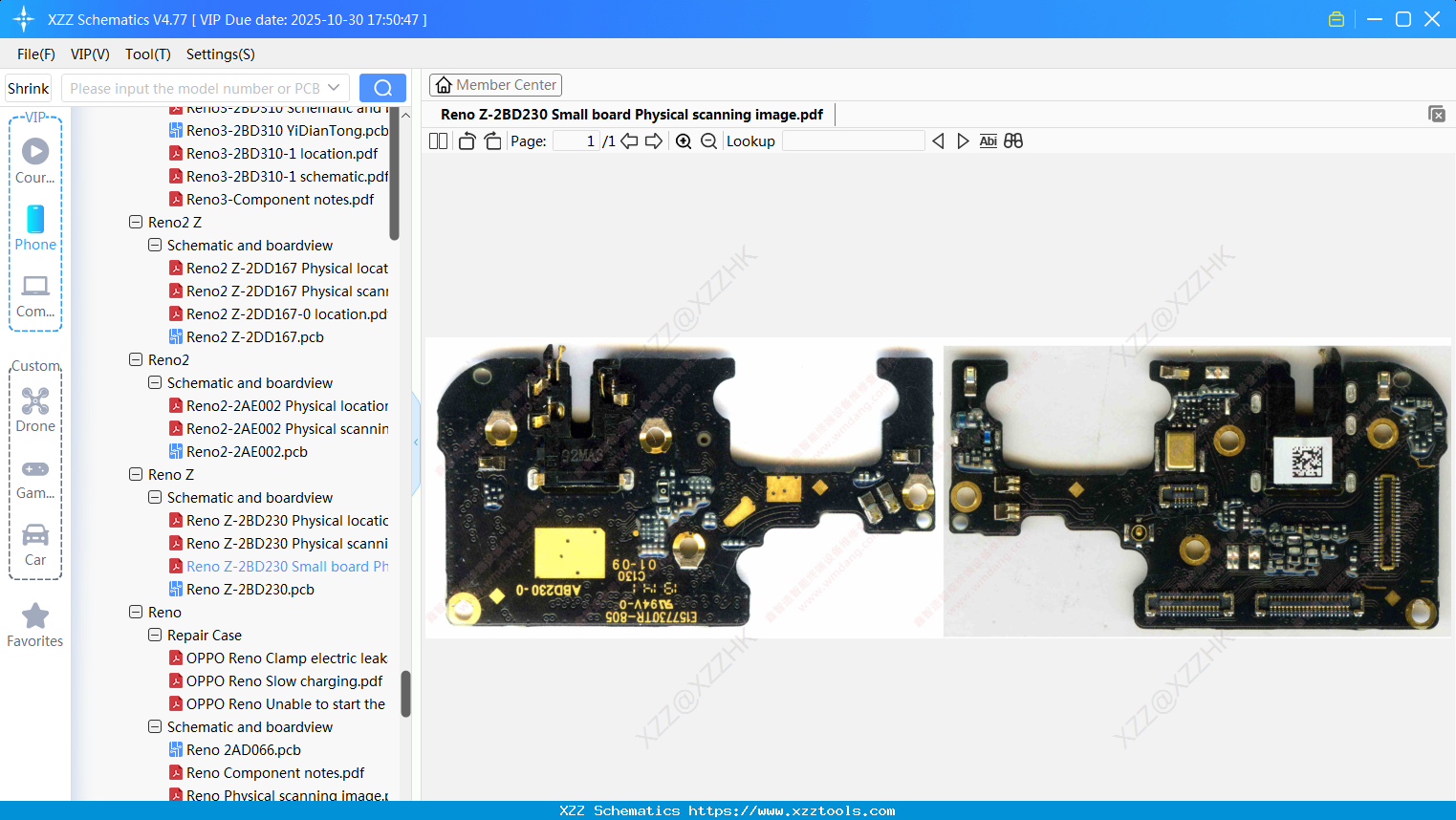Click the Shrink button to collapse the panel
The height and width of the screenshot is (820, 1456).
[x=27, y=87]
